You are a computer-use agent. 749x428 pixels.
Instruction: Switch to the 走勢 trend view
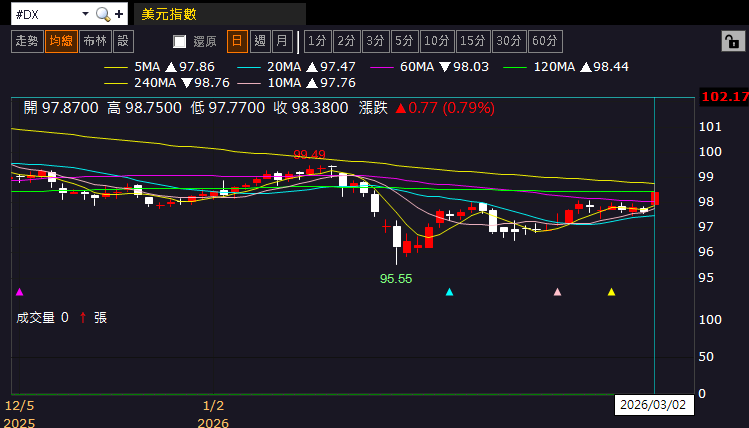tap(27, 42)
